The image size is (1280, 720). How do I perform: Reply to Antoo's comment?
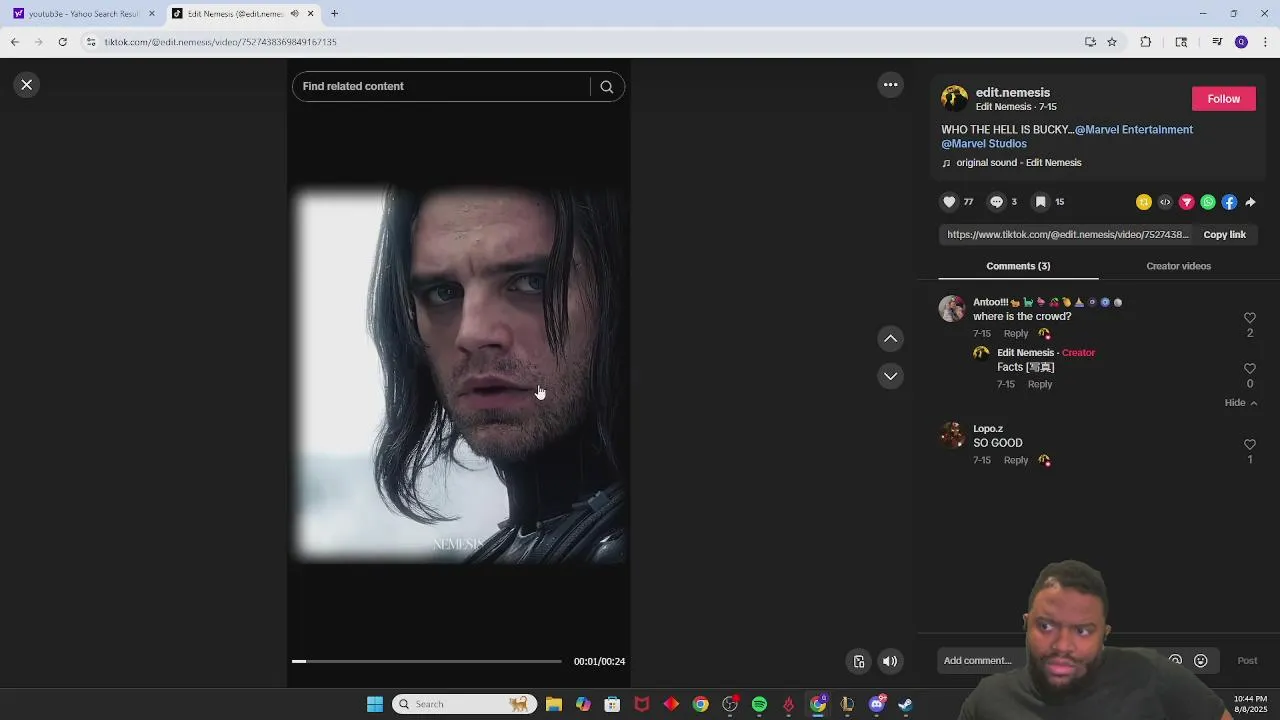click(x=1016, y=334)
